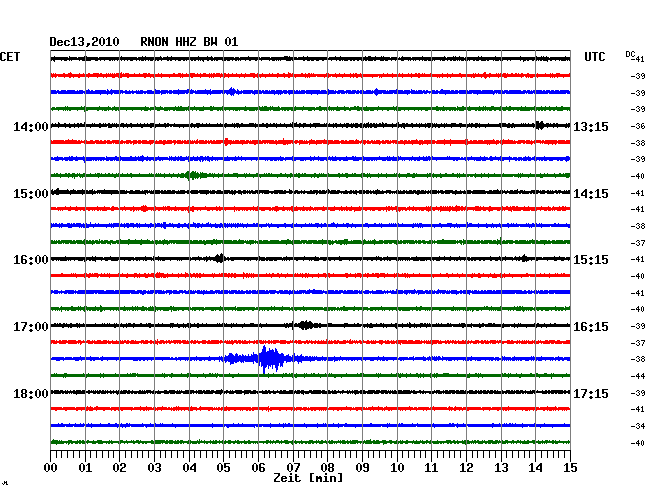The image size is (650, 494).
Task: Select the CET timezone label
Action: pyautogui.click(x=10, y=57)
